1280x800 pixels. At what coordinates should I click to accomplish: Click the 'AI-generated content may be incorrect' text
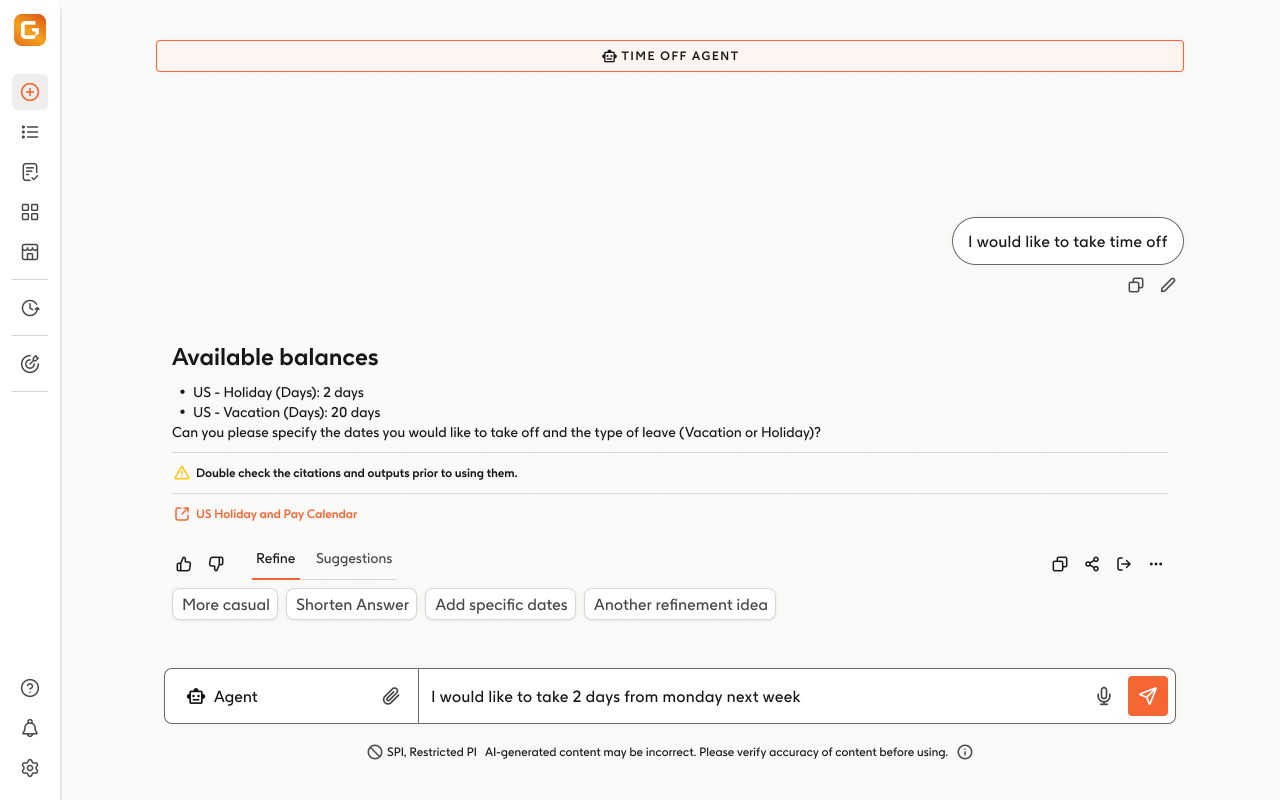(716, 752)
